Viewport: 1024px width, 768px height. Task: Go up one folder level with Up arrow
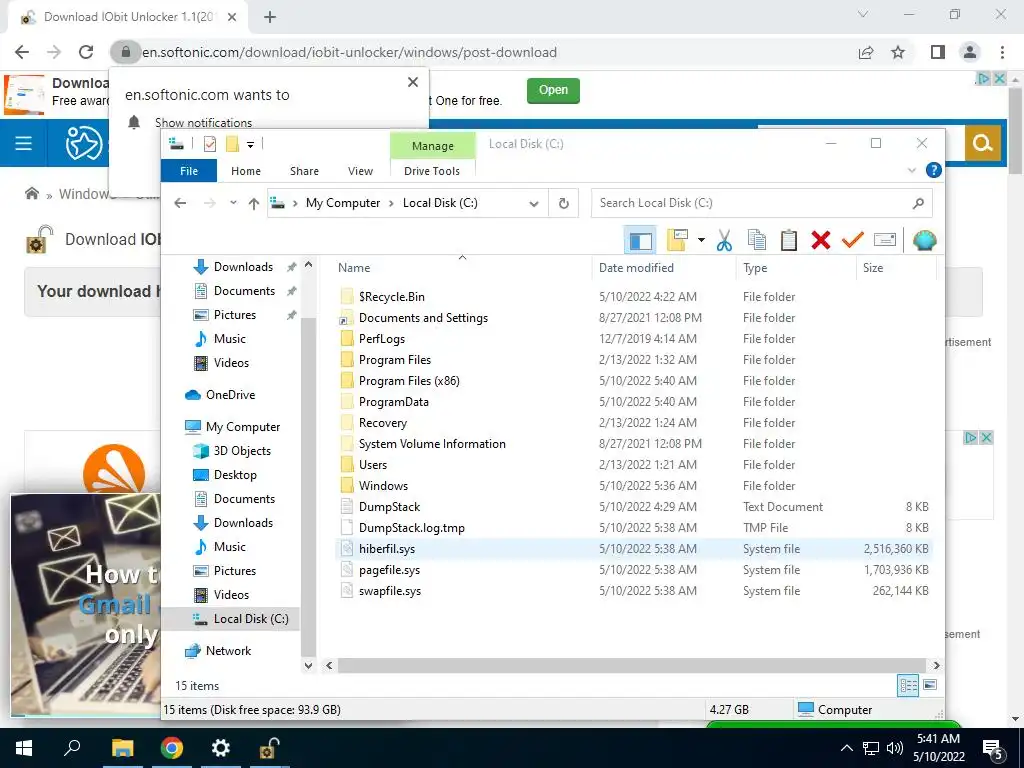[253, 203]
